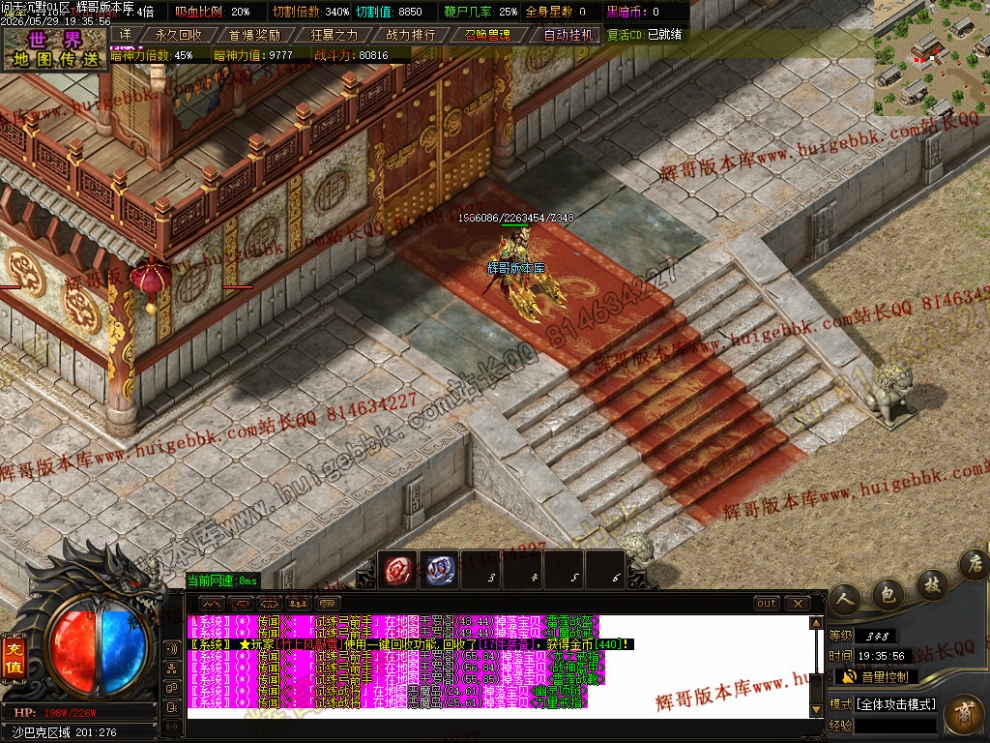Click the second chat channel filter icon
The width and height of the screenshot is (990, 743).
pos(241,603)
